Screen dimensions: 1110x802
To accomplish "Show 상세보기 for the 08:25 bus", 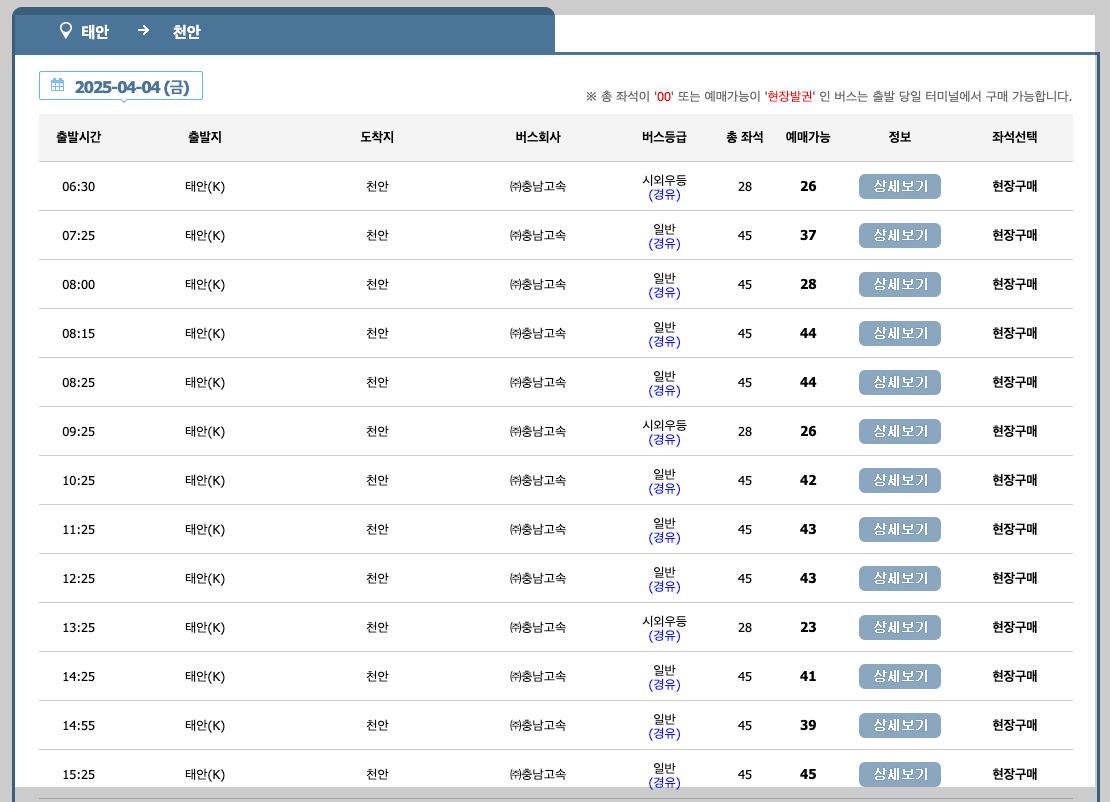I will pos(900,382).
